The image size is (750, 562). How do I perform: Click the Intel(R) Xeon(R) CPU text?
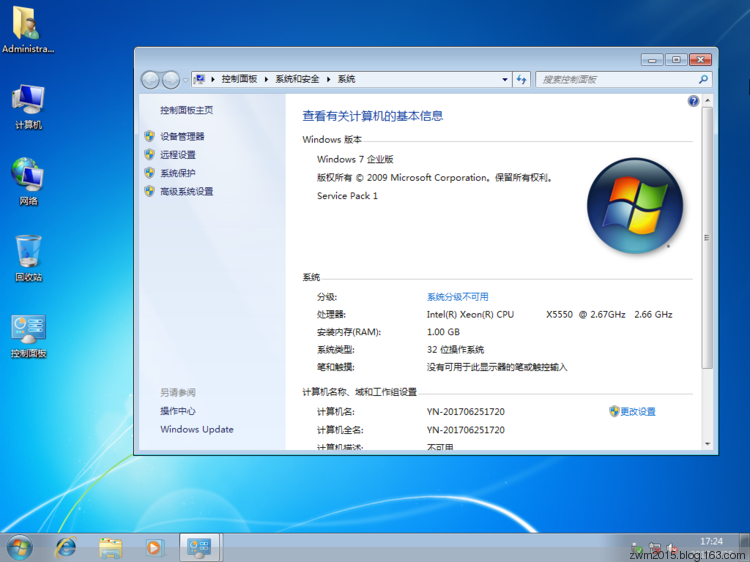click(470, 314)
